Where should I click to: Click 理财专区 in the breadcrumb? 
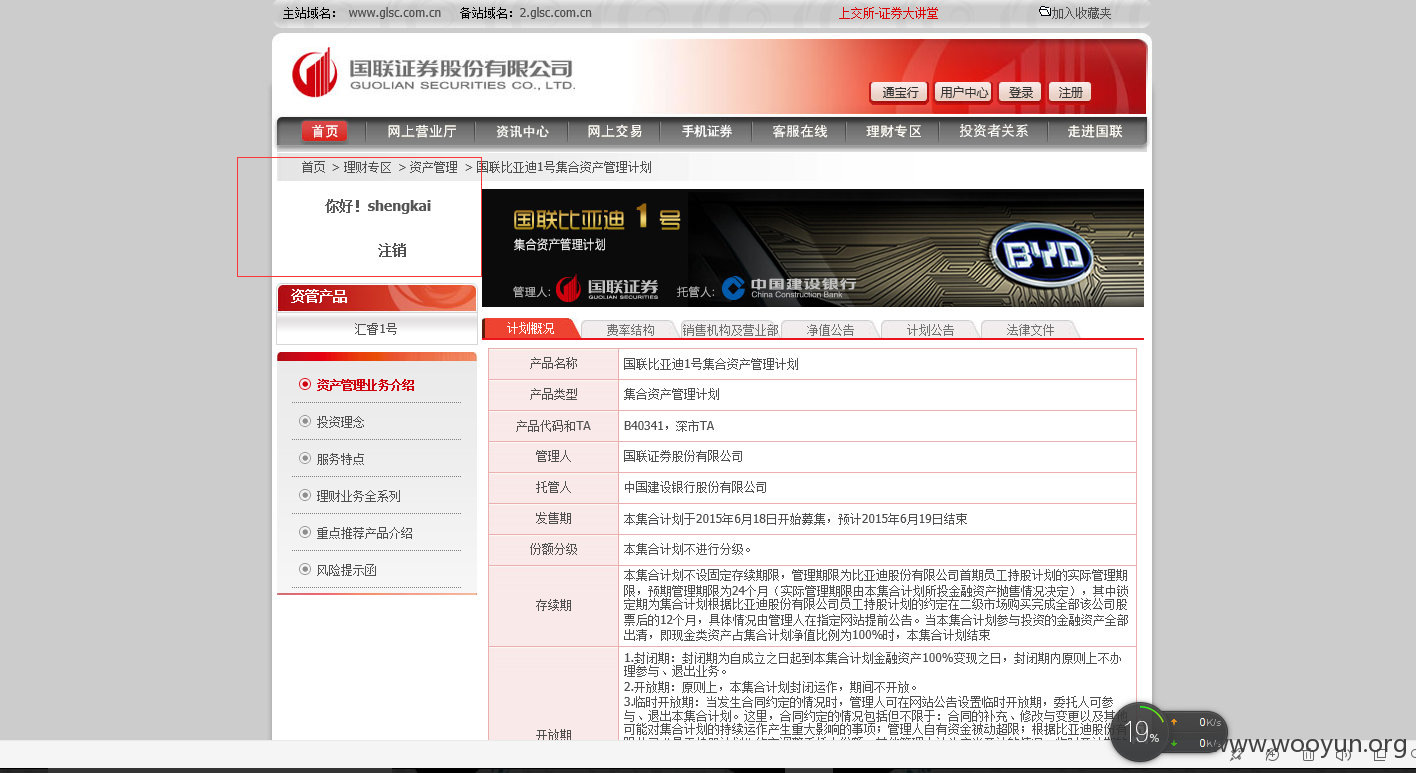367,167
